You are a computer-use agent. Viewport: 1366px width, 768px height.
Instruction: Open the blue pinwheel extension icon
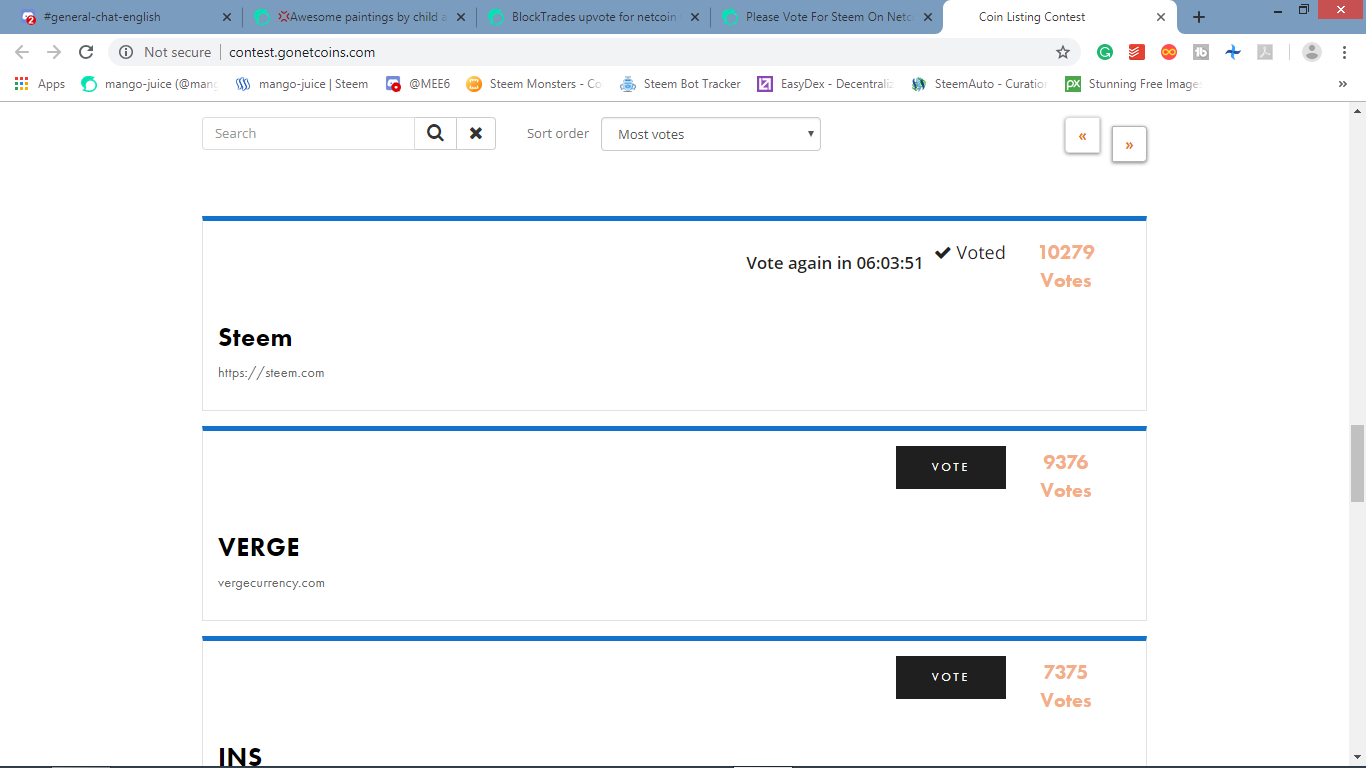coord(1233,52)
